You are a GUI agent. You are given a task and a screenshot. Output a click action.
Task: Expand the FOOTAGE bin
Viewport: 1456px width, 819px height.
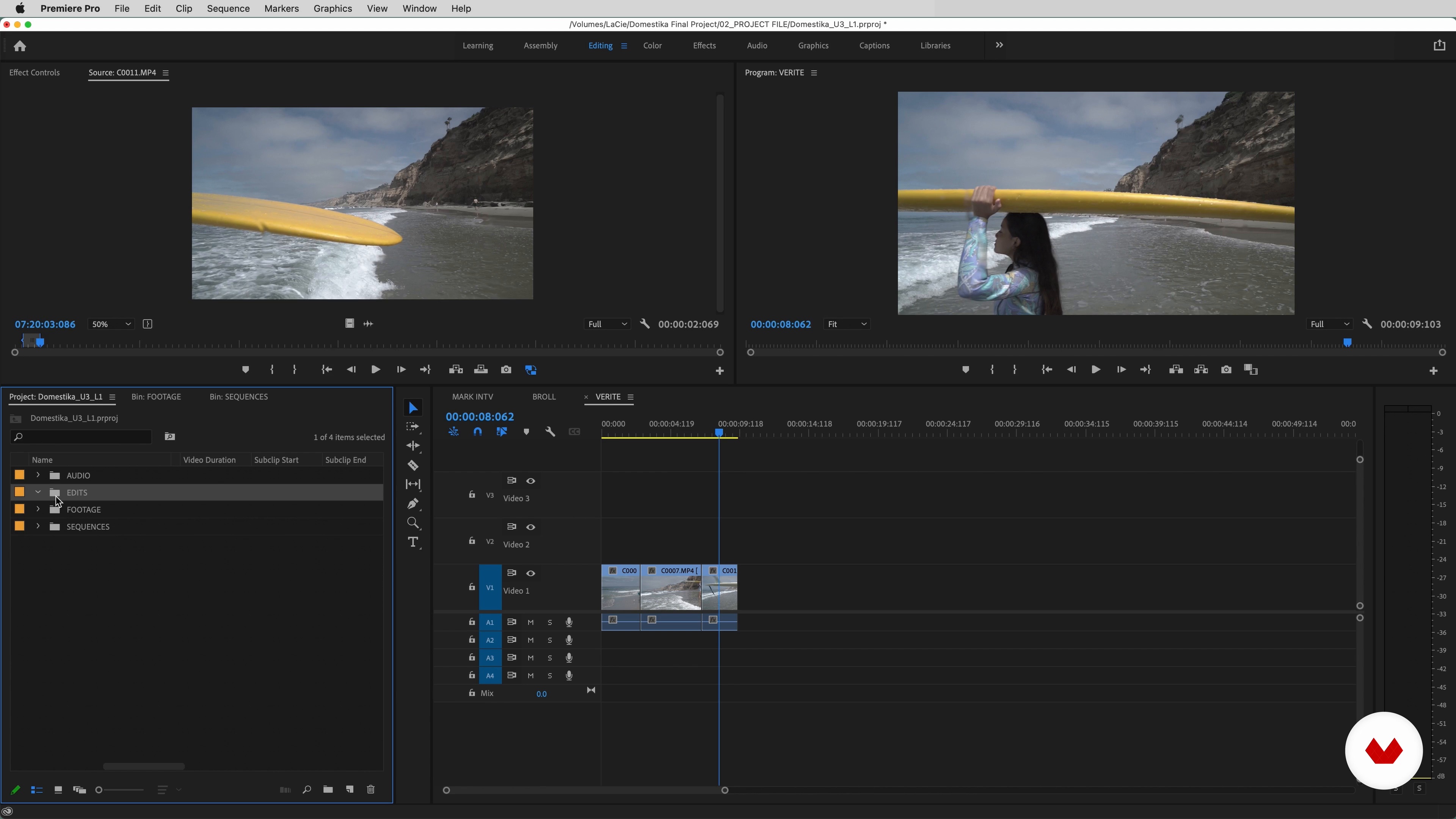click(38, 509)
